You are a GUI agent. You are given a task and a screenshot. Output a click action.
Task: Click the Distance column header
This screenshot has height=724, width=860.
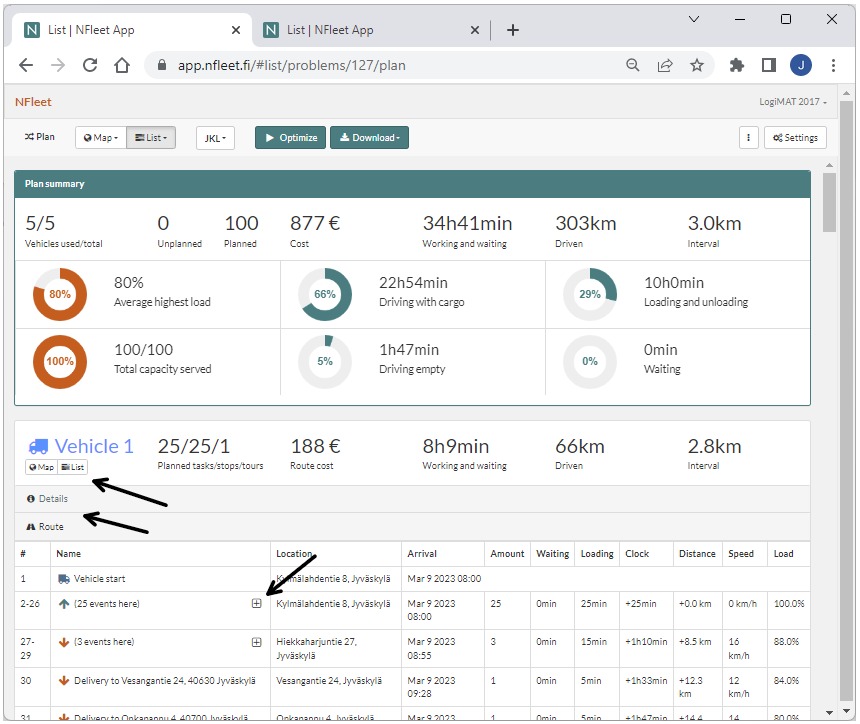[x=697, y=553]
